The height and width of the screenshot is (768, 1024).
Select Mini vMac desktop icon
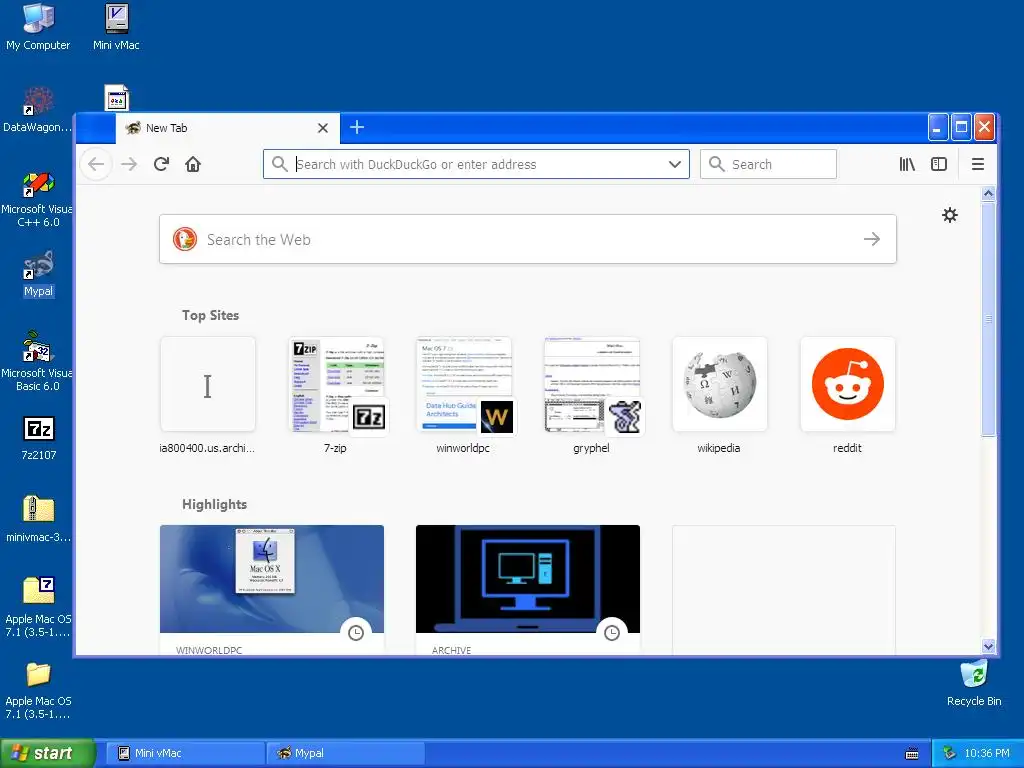116,27
